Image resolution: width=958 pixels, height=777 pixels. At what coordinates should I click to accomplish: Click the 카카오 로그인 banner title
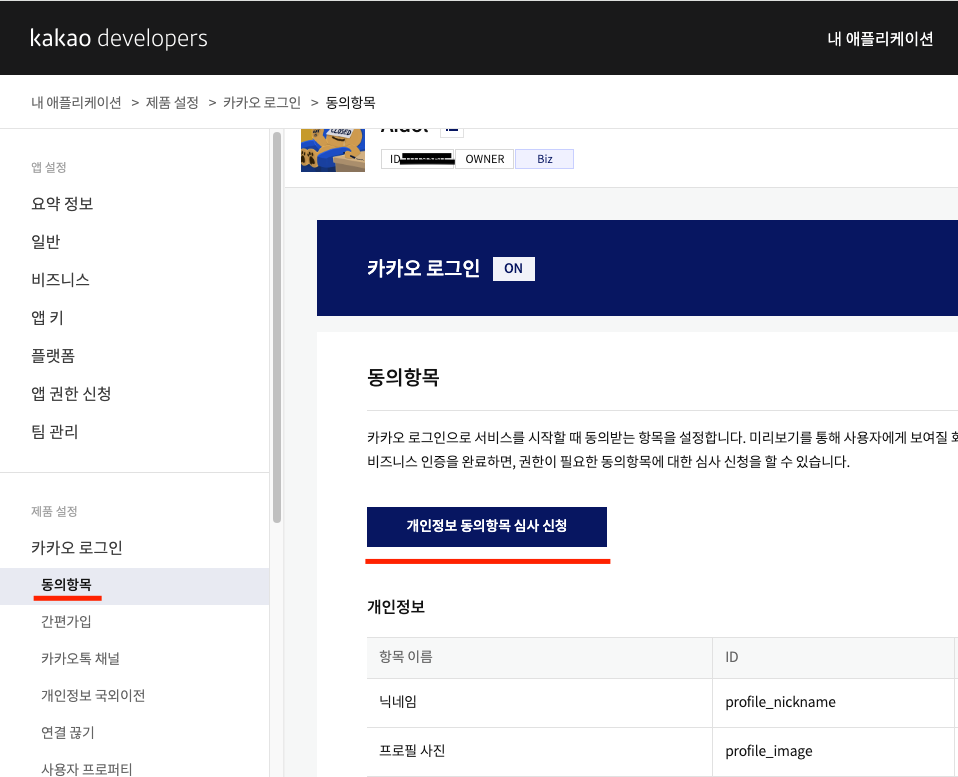click(x=423, y=268)
